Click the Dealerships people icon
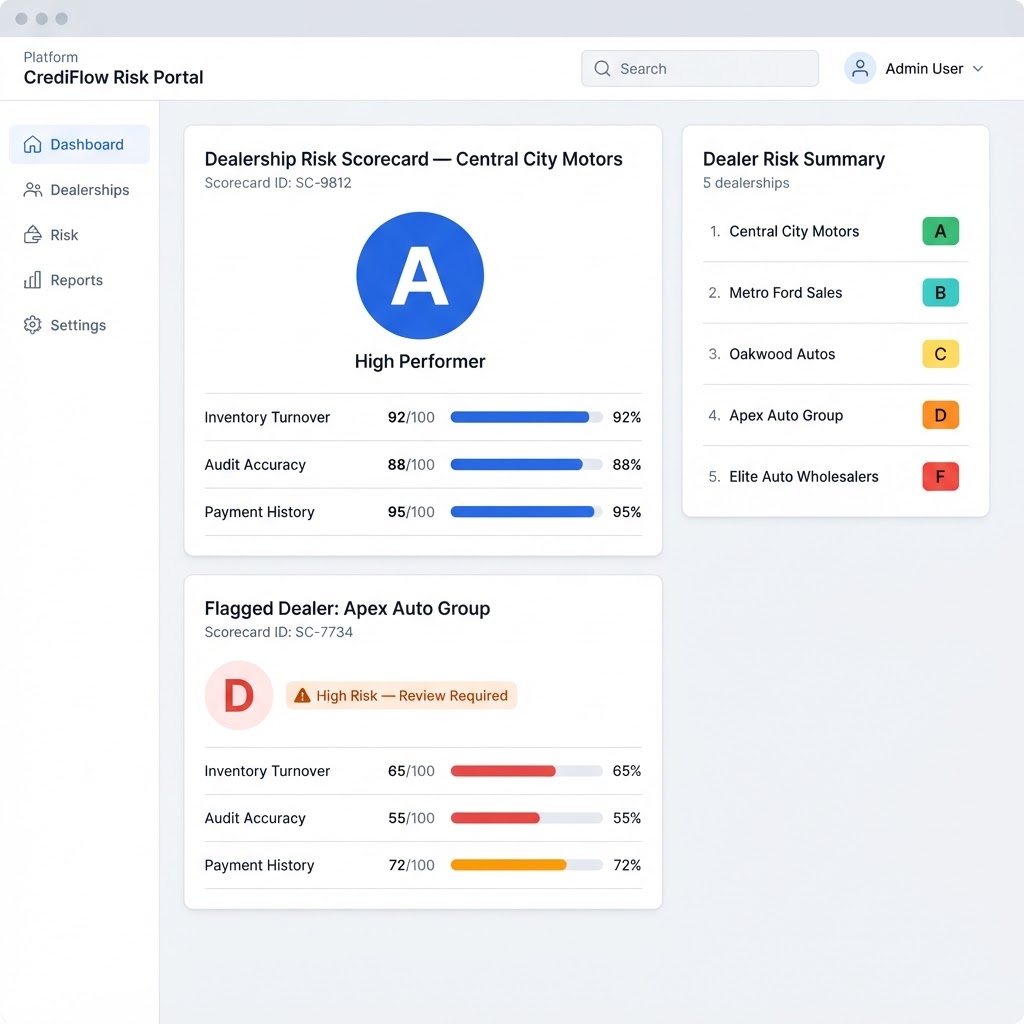The width and height of the screenshot is (1024, 1024). click(32, 190)
